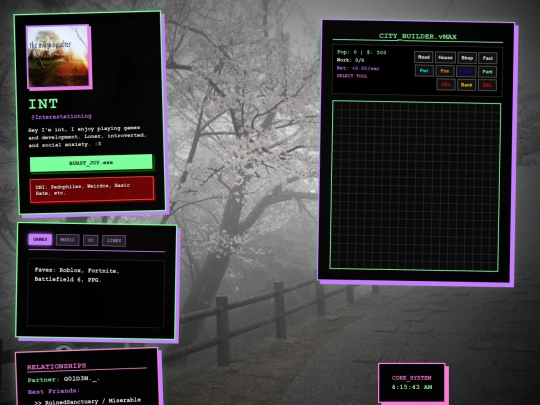
Task: Click the 'Net: +0.00/sec' stat
Action: [358, 68]
